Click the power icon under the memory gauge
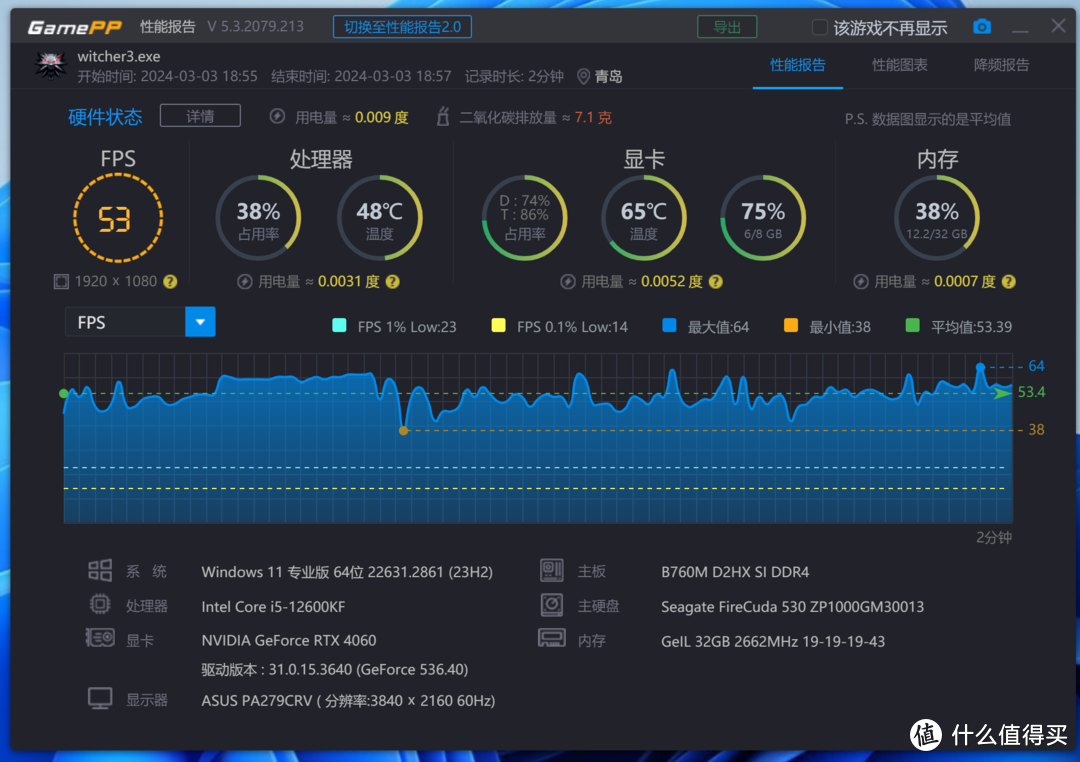1080x762 pixels. click(860, 282)
